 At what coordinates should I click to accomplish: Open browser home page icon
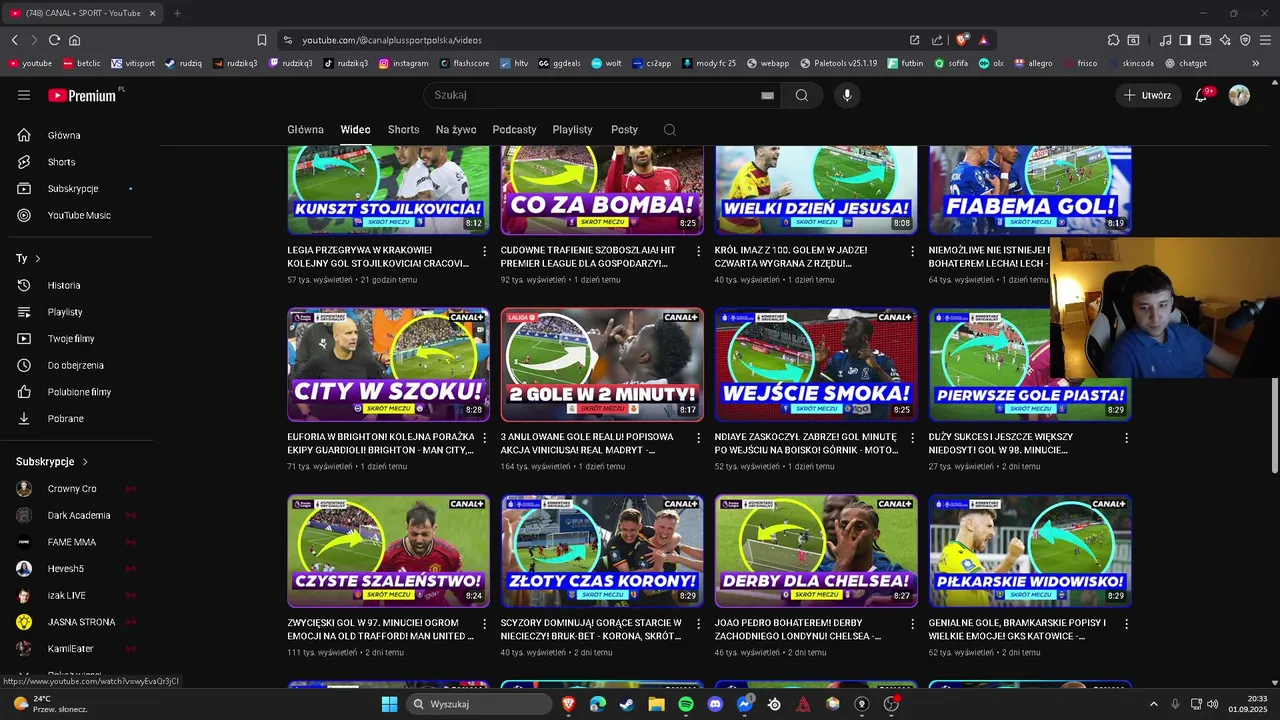[x=74, y=40]
